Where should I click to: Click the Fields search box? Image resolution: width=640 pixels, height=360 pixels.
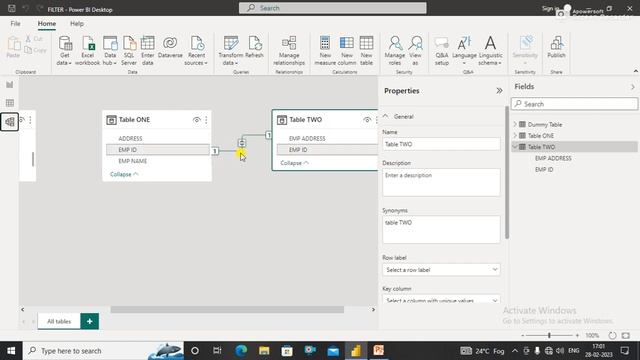(574, 104)
